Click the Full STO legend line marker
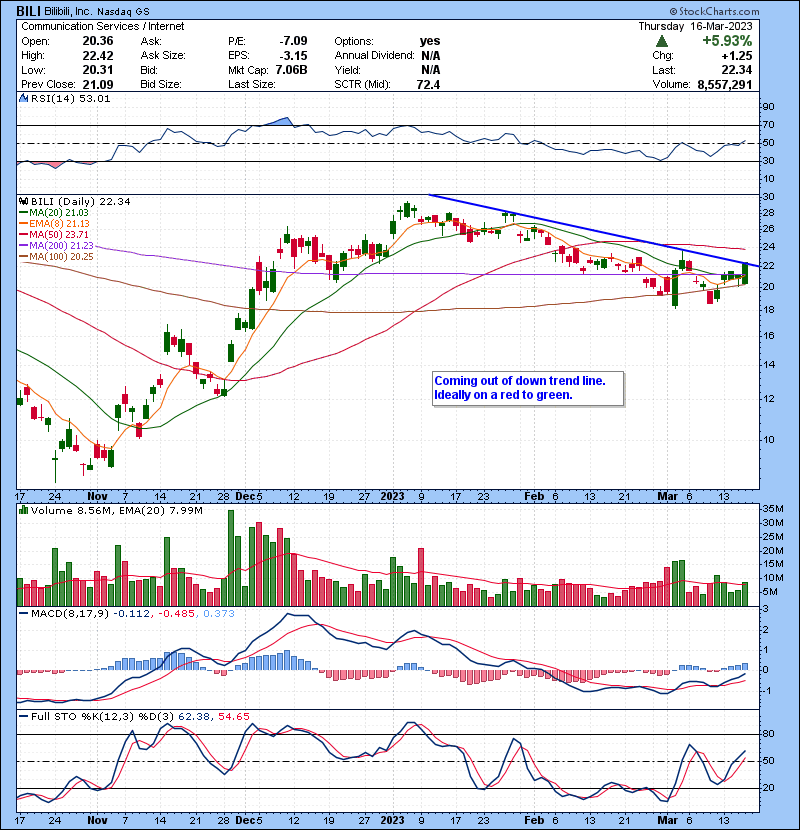Viewport: 800px width, 830px height. [x=24, y=717]
